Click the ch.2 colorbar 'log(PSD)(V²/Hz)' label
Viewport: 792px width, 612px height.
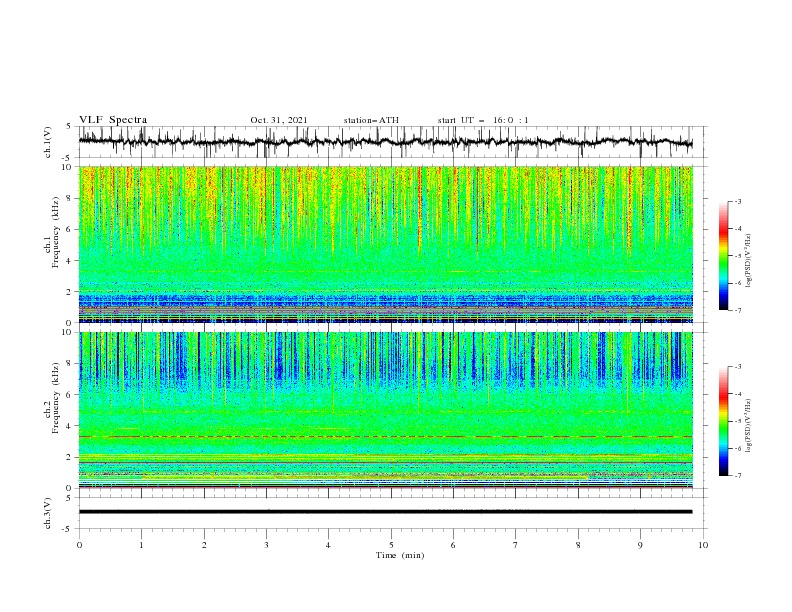click(749, 425)
